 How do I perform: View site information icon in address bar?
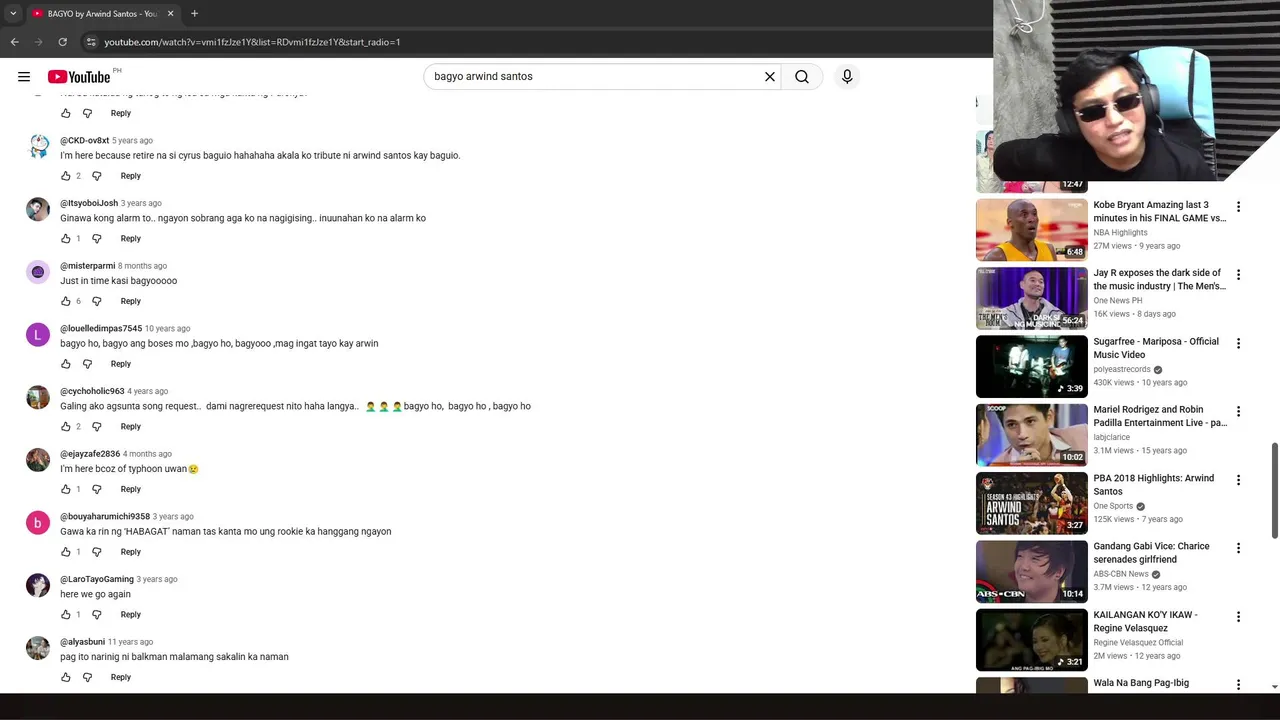(x=91, y=42)
